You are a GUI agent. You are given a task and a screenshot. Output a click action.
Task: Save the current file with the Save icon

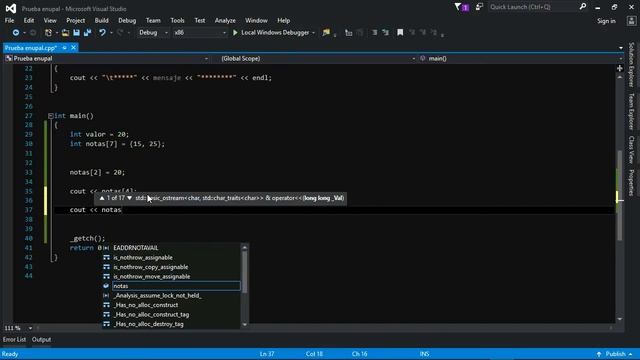(x=76, y=32)
